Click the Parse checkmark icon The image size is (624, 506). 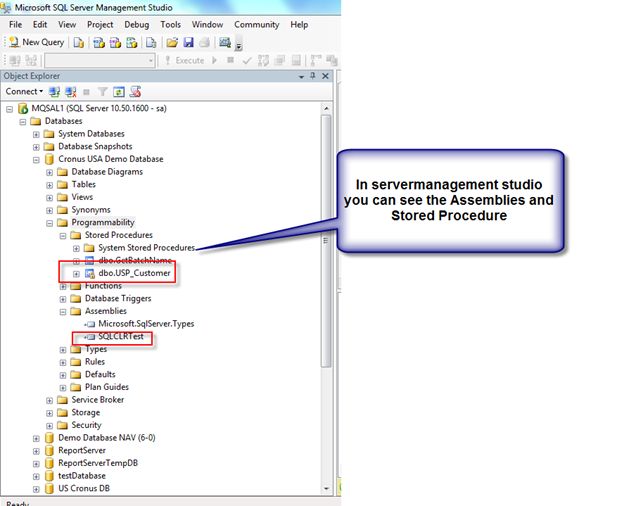pyautogui.click(x=247, y=61)
